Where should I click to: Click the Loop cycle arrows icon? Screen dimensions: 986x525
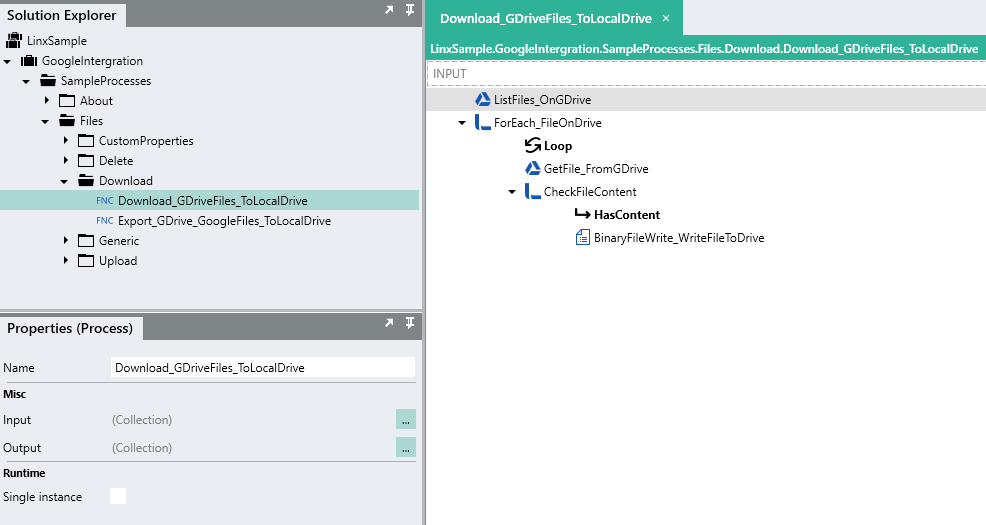point(533,146)
